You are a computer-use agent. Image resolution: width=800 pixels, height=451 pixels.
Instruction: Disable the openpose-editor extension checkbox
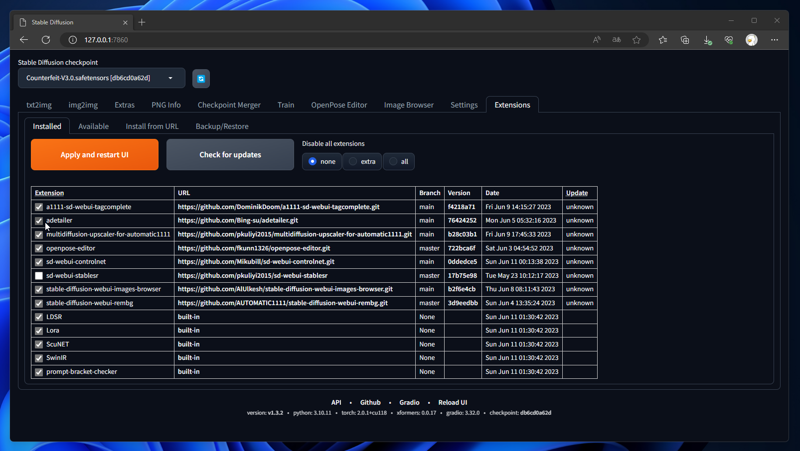tap(39, 248)
